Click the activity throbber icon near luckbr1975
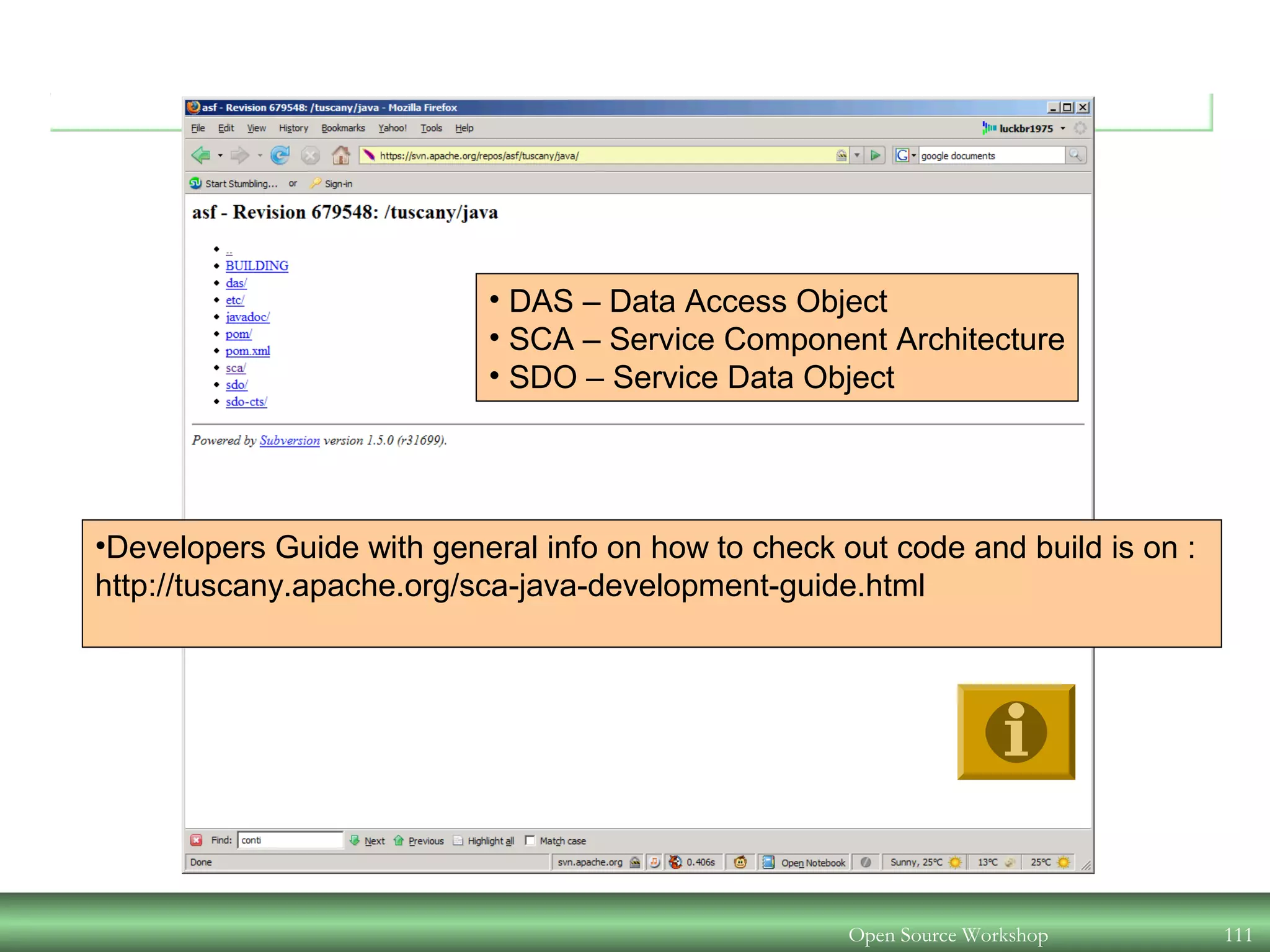The width and height of the screenshot is (1270, 952). (x=1080, y=128)
